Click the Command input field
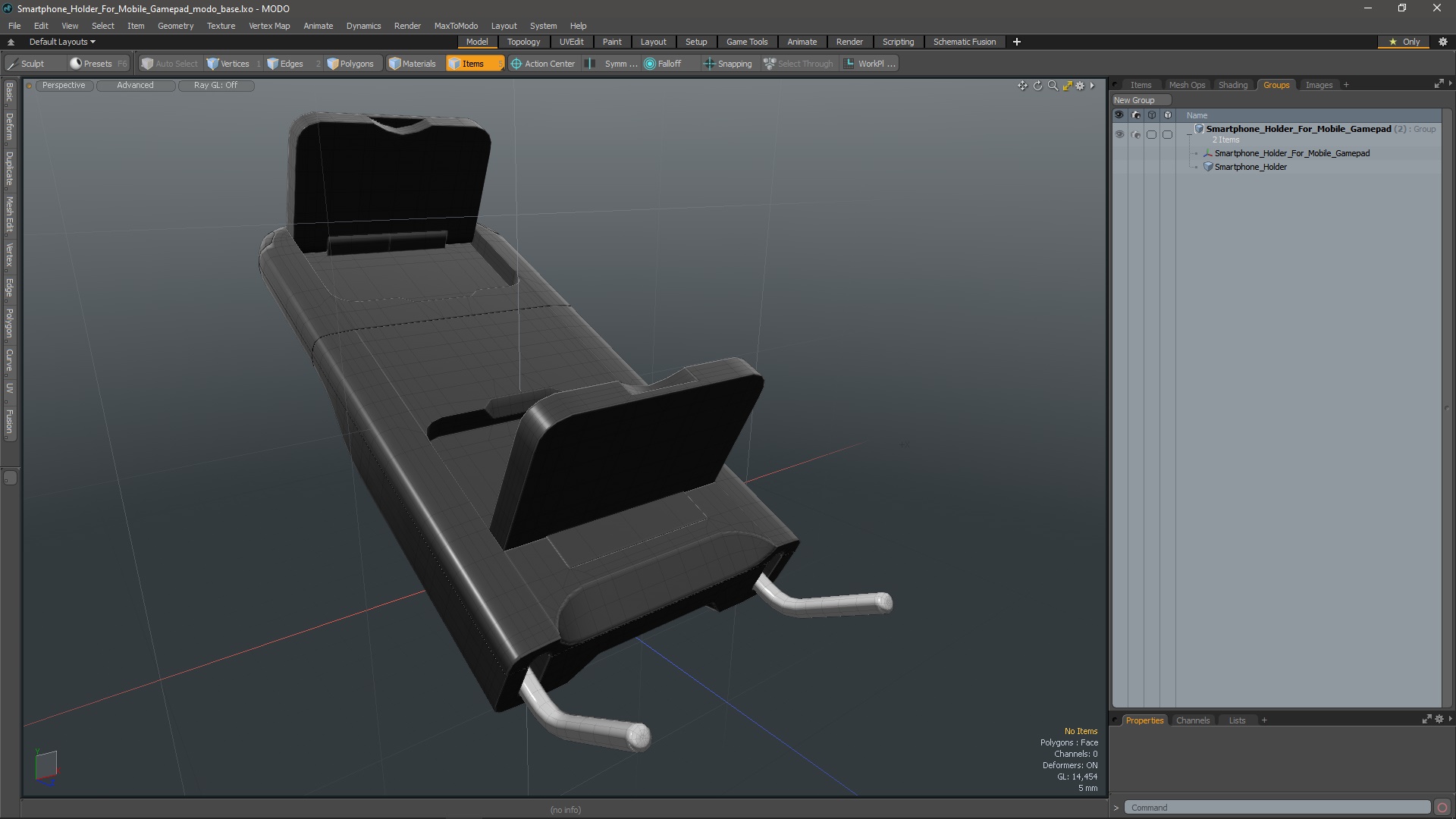Screen dimensions: 1456x819 coord(1277,808)
